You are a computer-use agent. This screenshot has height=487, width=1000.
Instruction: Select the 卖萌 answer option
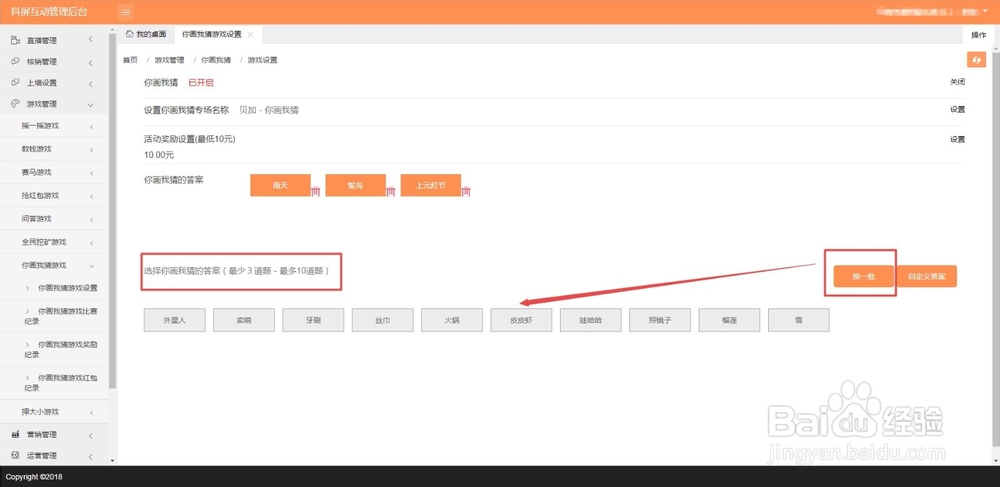pyautogui.click(x=244, y=321)
